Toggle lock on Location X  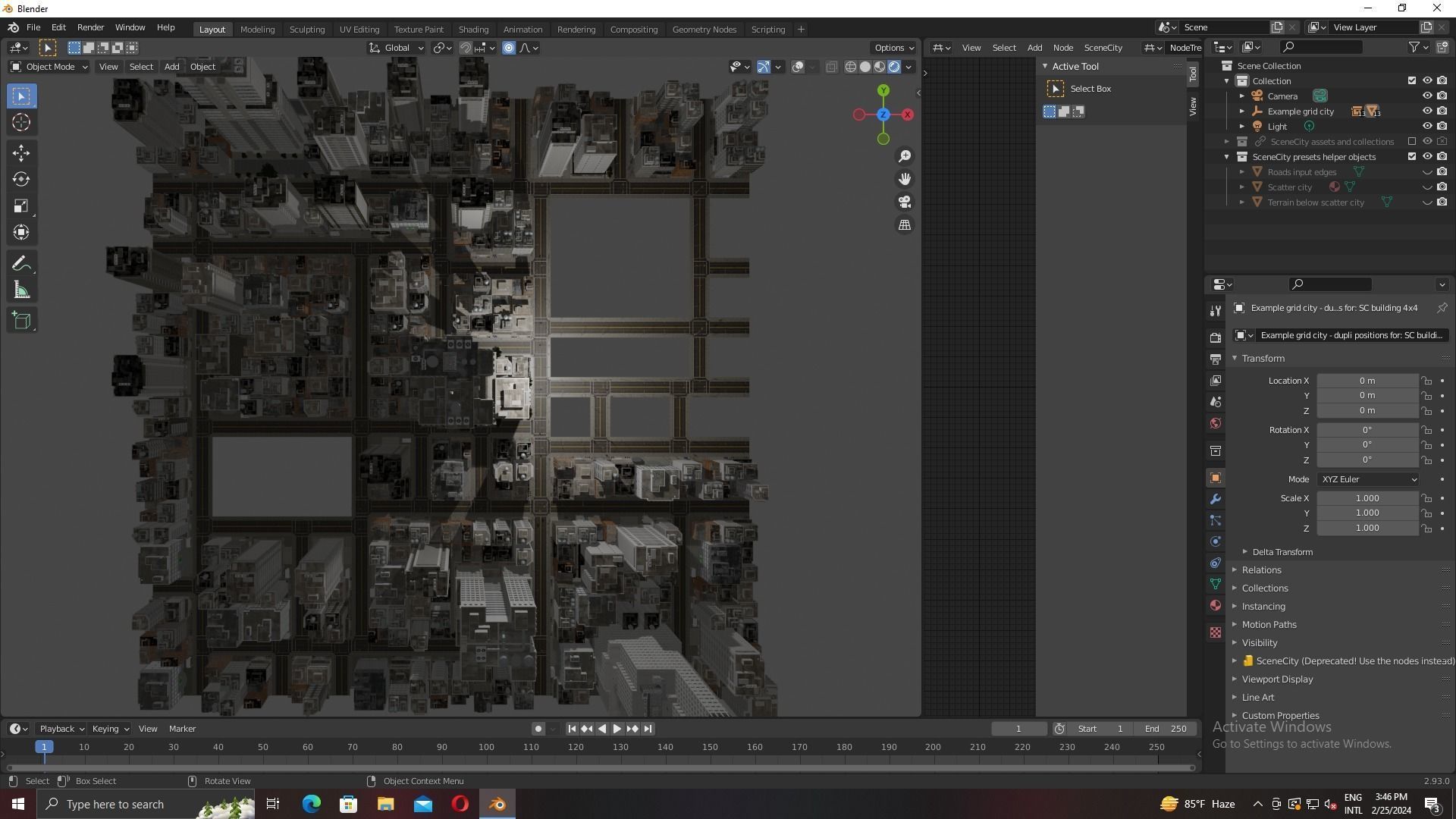click(x=1426, y=381)
